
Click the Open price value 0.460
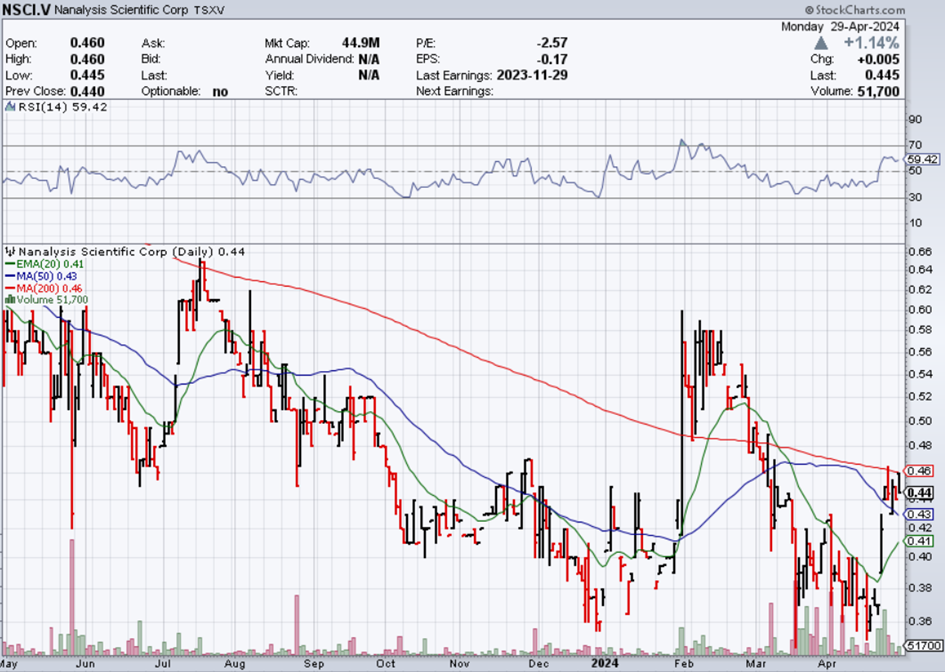(87, 43)
